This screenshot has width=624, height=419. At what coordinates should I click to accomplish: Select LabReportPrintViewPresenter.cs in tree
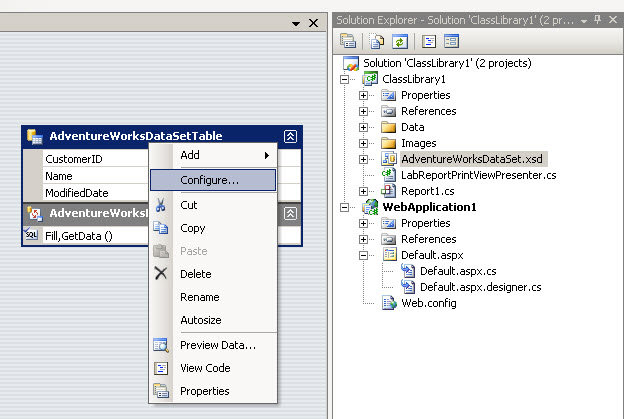479,175
